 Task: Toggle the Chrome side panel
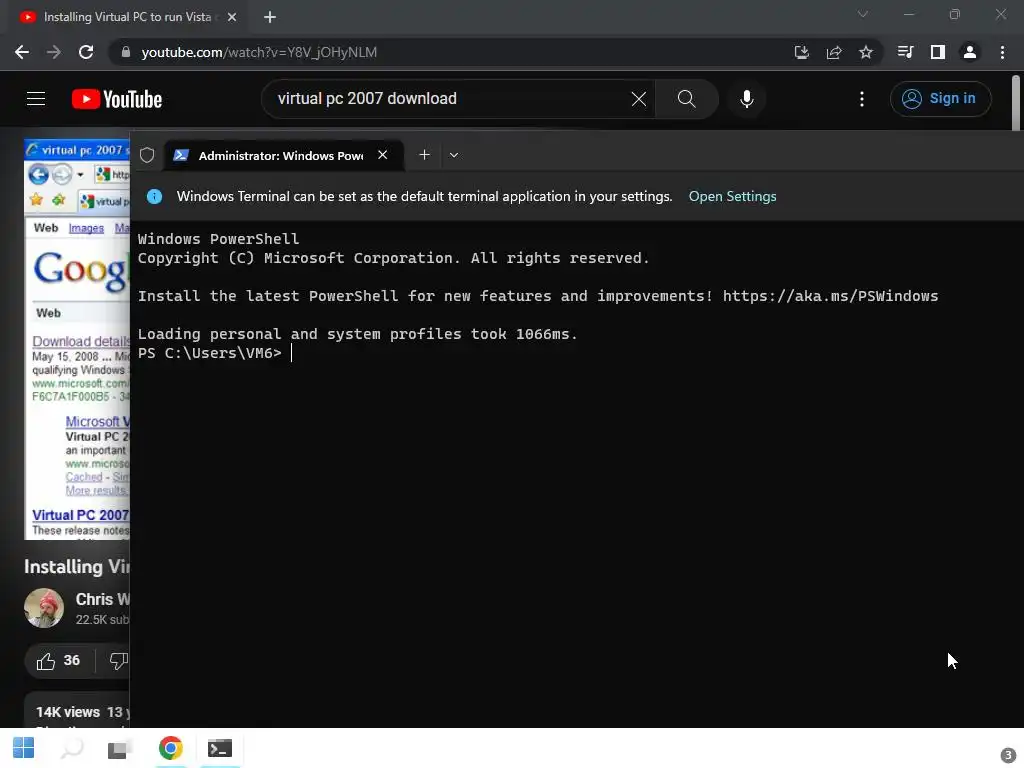click(938, 52)
